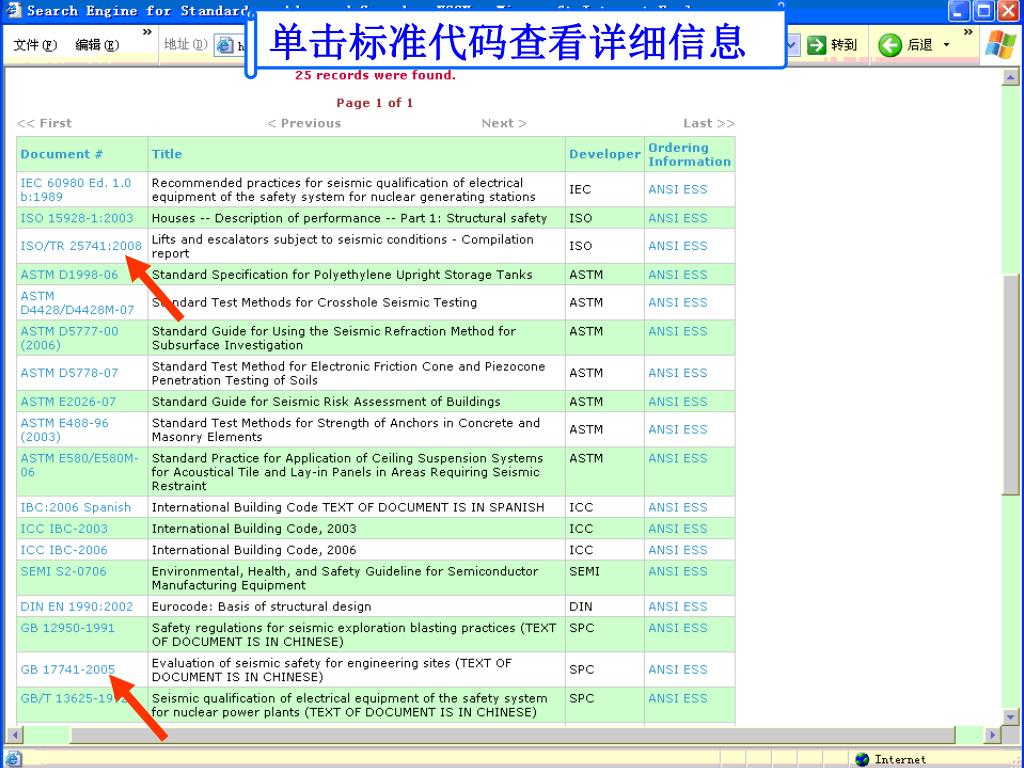Open the ASTM E580/E580M-06 link
The image size is (1024, 768).
[x=80, y=465]
